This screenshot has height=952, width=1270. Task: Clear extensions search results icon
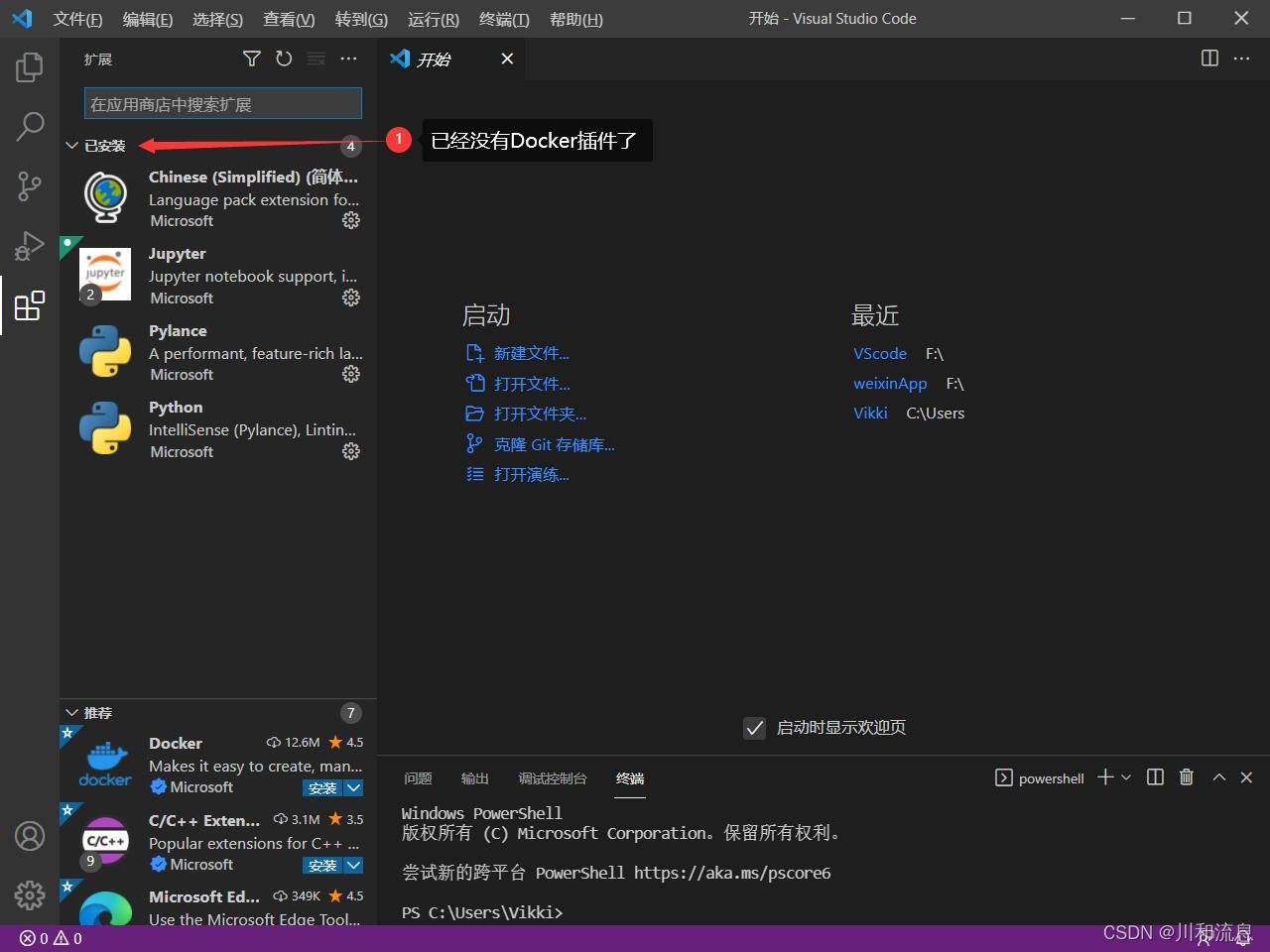317,59
